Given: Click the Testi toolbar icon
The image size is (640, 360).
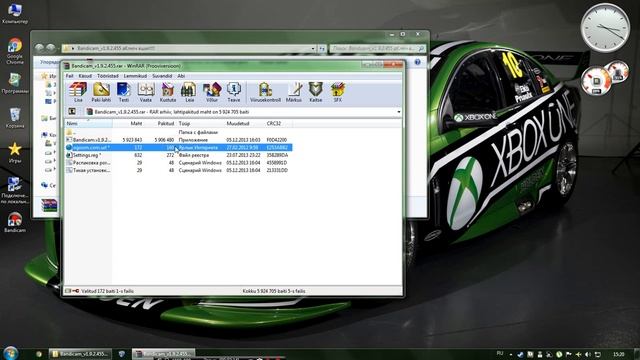Looking at the screenshot, I should click(123, 92).
